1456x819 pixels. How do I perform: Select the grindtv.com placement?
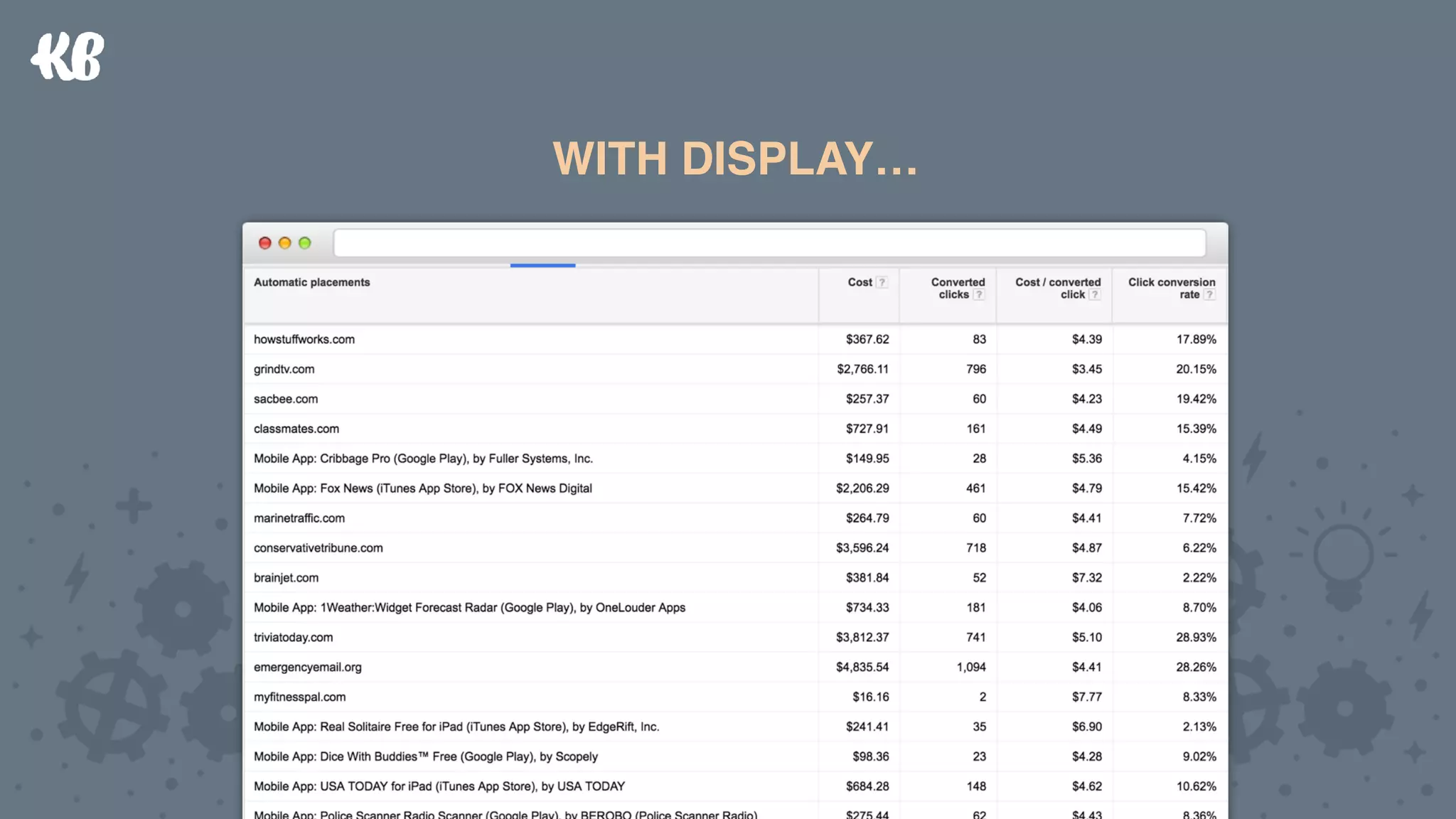pyautogui.click(x=284, y=369)
